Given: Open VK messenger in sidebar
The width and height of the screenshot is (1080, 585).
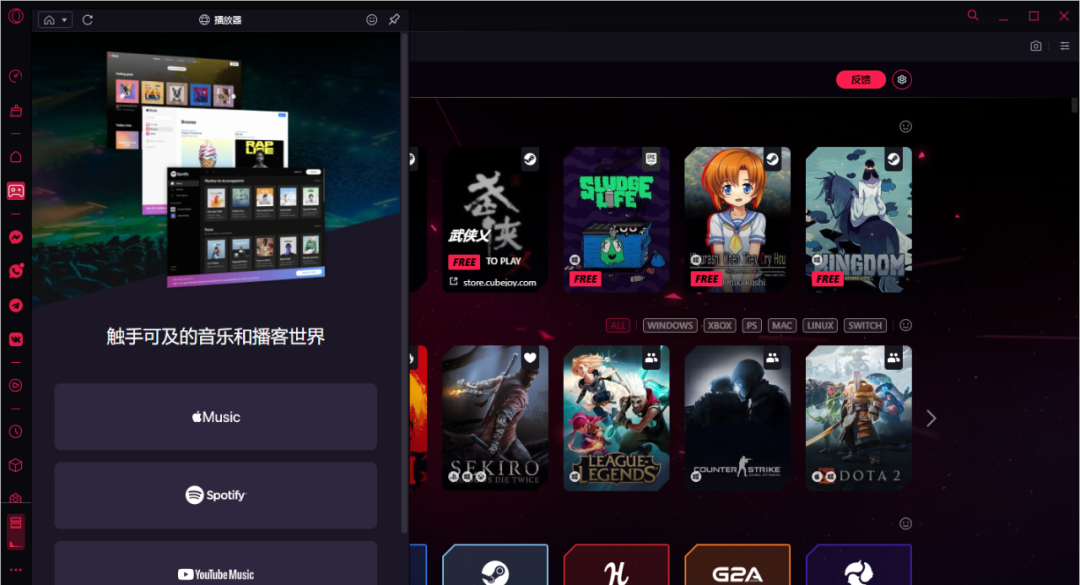Looking at the screenshot, I should coord(16,339).
